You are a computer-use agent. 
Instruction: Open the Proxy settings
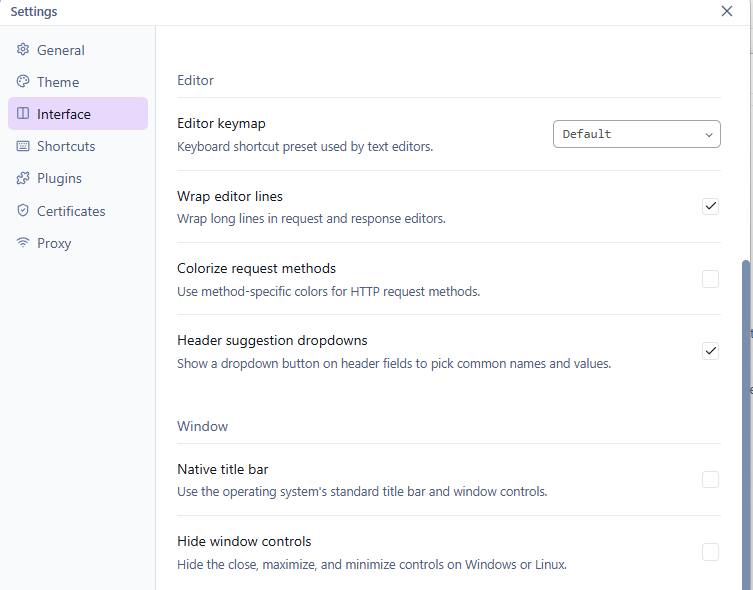pyautogui.click(x=78, y=243)
